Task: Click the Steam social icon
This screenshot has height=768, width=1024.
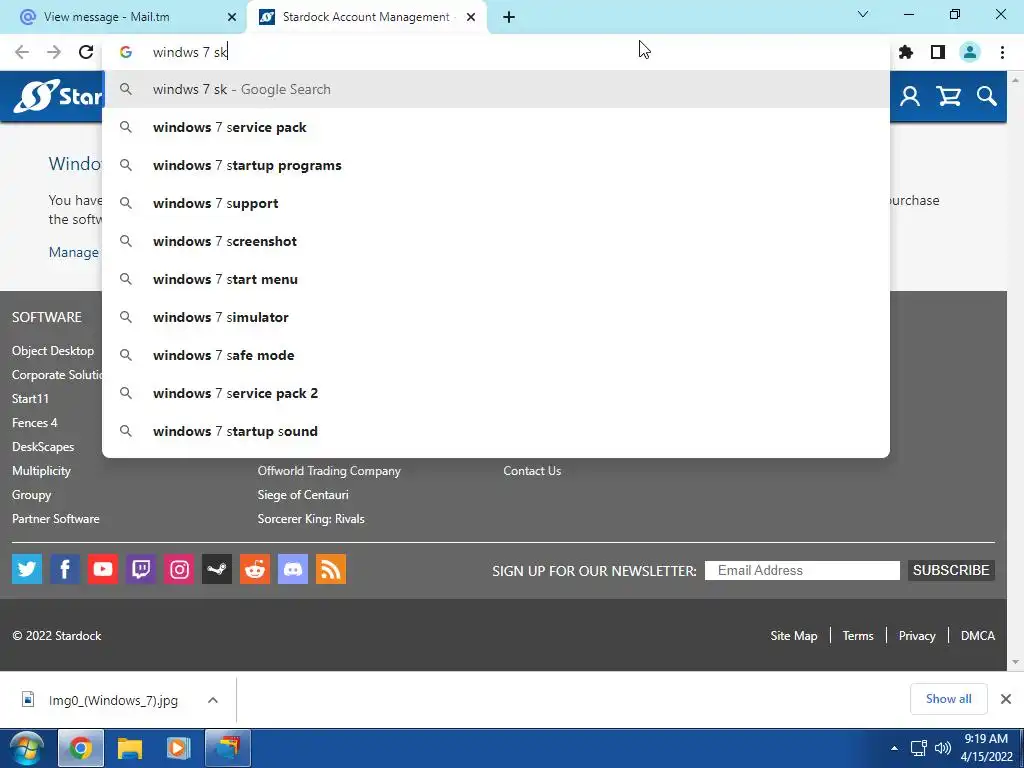Action: point(217,569)
